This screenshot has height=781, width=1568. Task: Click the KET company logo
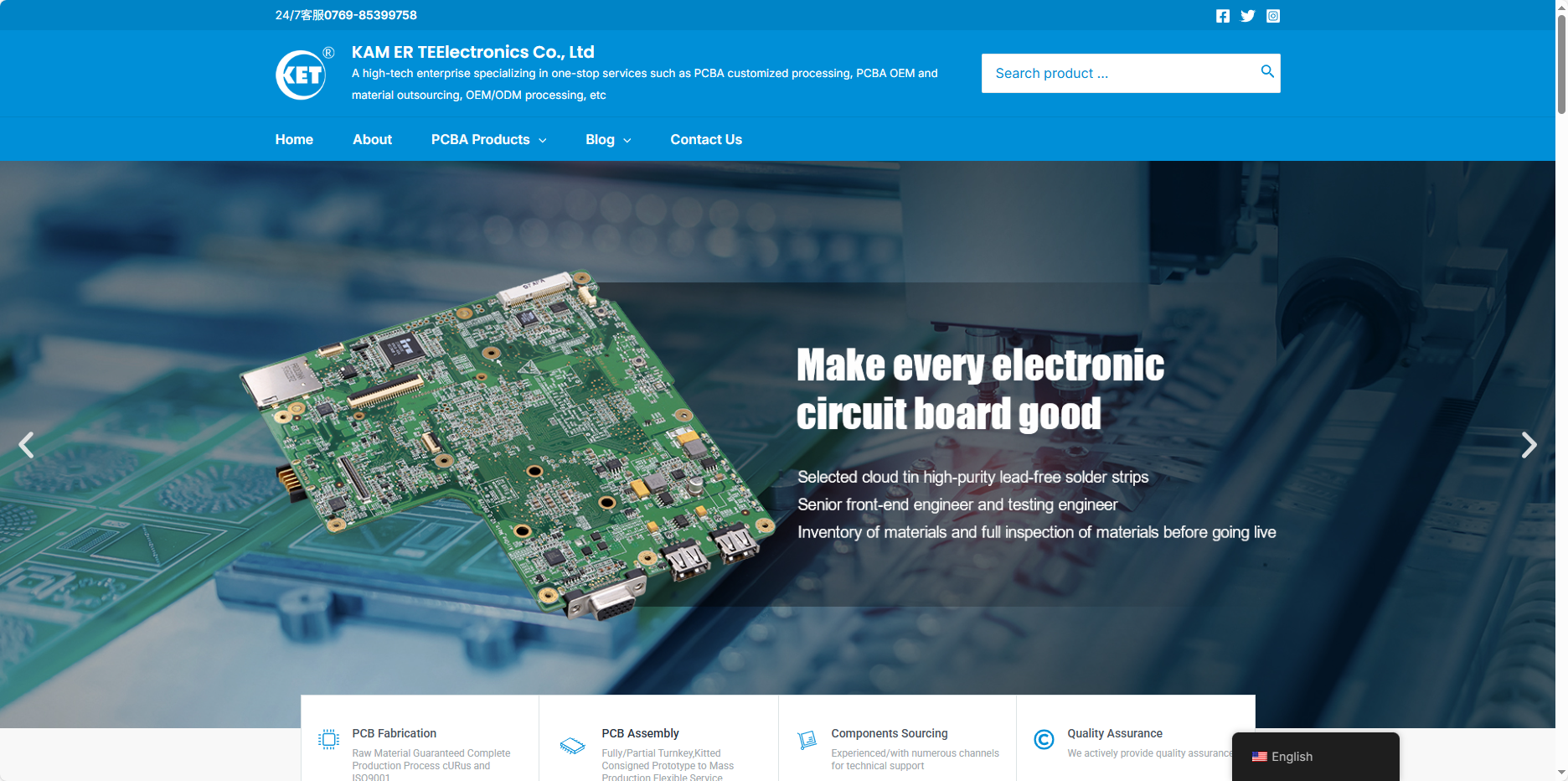tap(301, 75)
